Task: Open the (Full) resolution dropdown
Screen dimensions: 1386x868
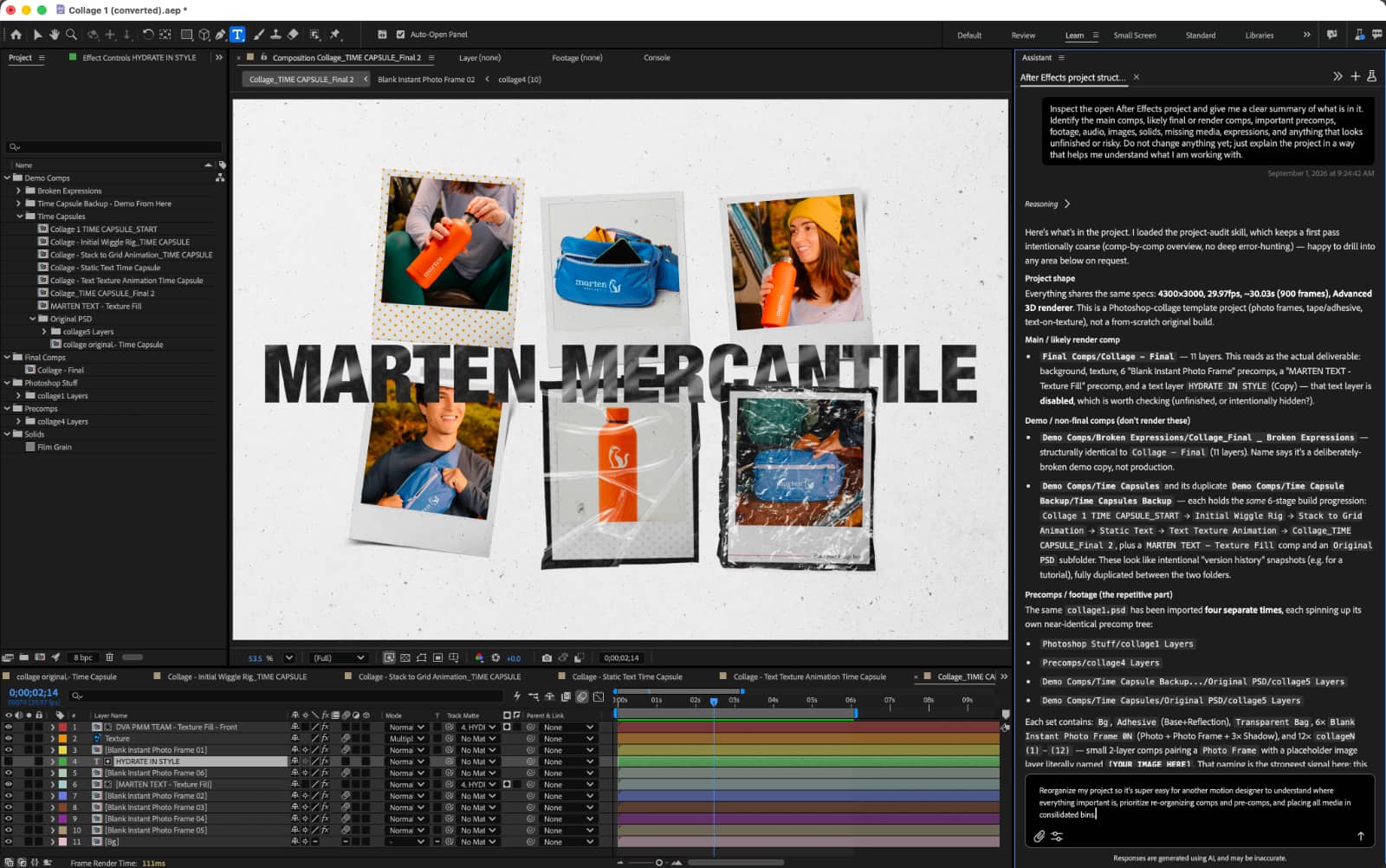Action: coord(339,657)
